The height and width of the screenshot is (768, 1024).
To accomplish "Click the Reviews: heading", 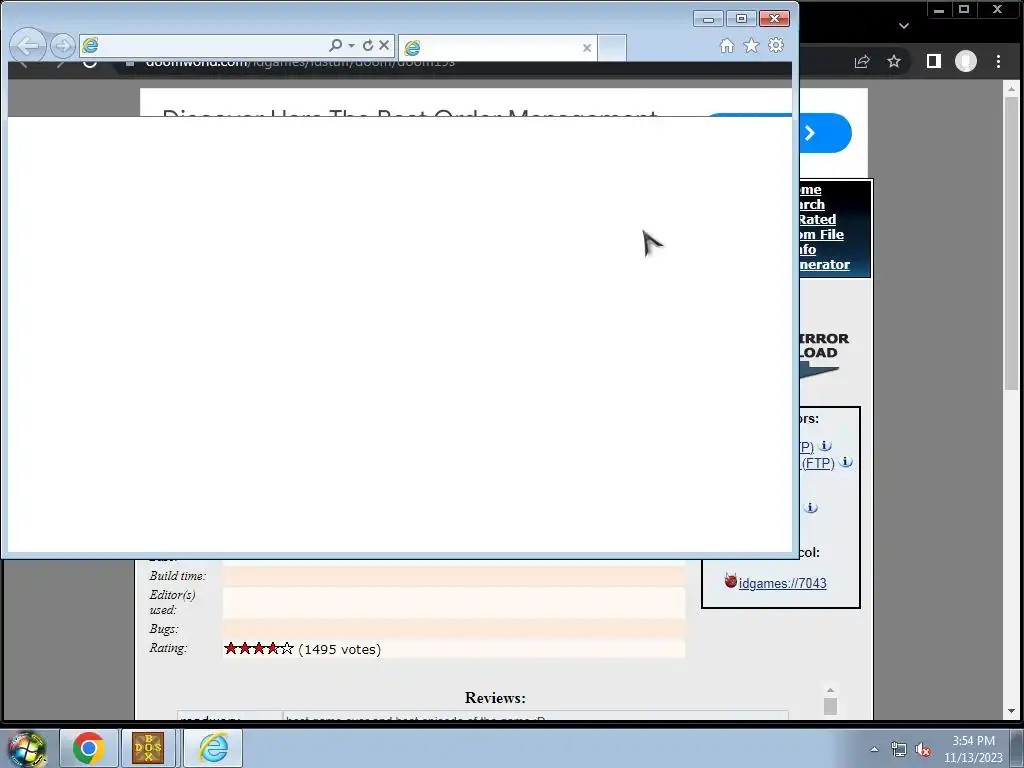I will 495,697.
